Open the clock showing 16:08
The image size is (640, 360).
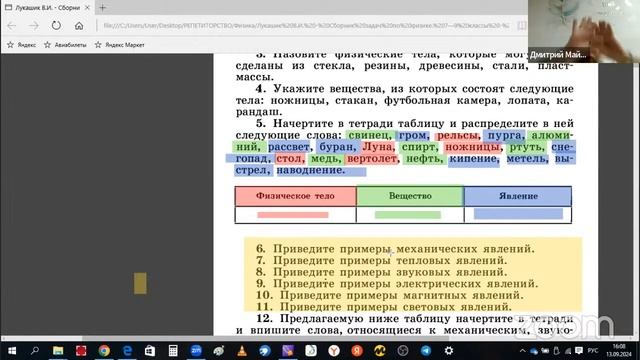(x=619, y=351)
